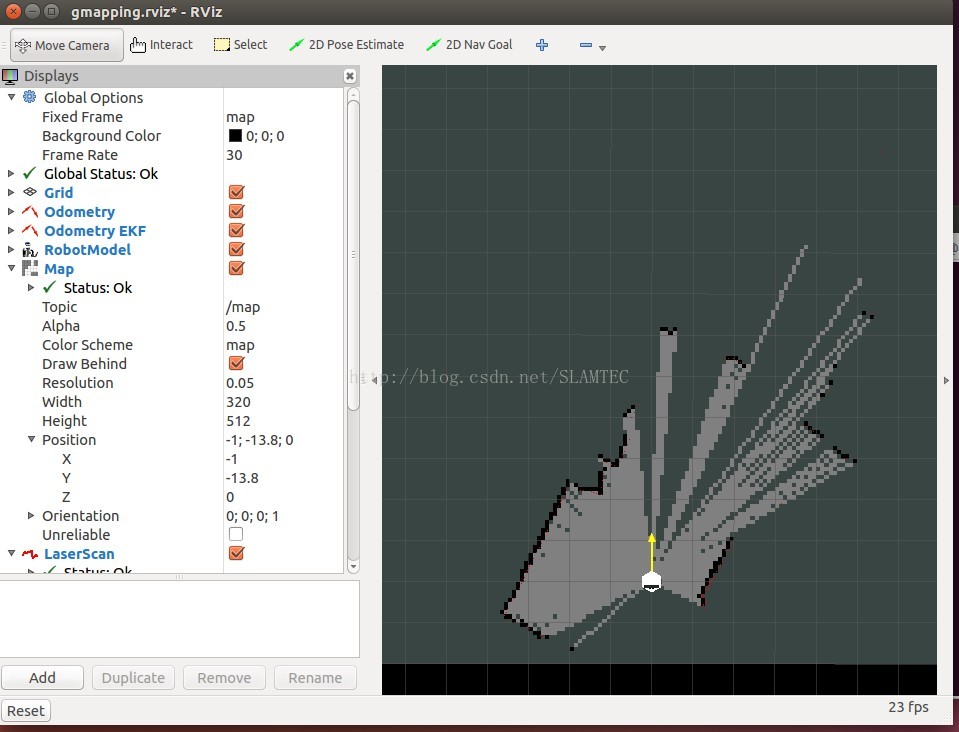Click the Global Options gear icon

click(x=29, y=97)
